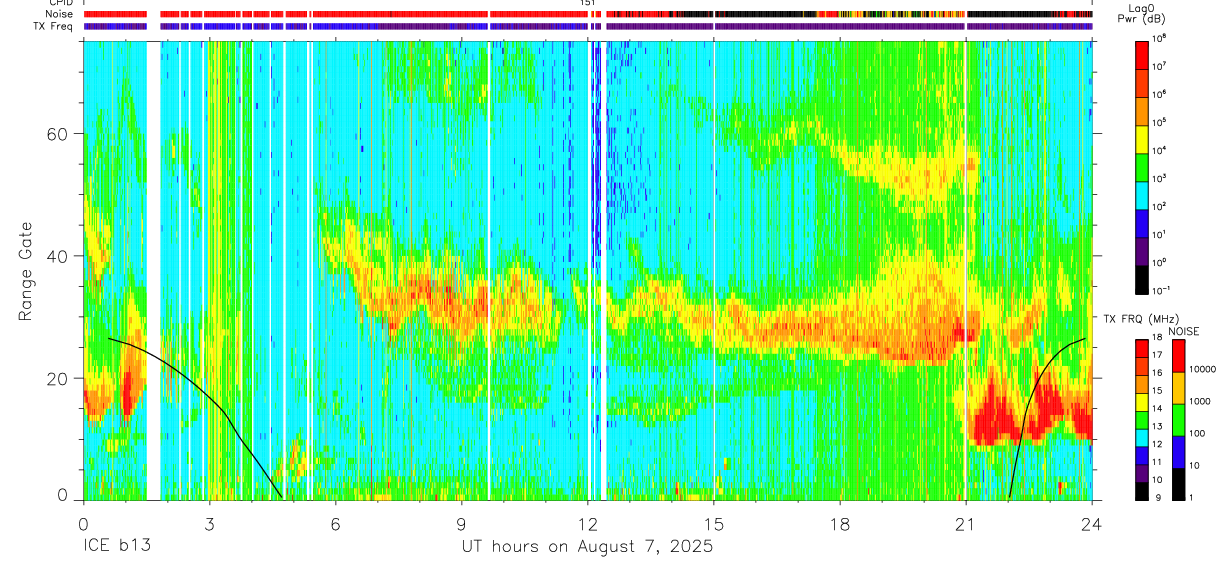Pick the black bottom segment of Lag0 Pwr colorbar
Screen dimensions: 1228x567
coord(1143,278)
